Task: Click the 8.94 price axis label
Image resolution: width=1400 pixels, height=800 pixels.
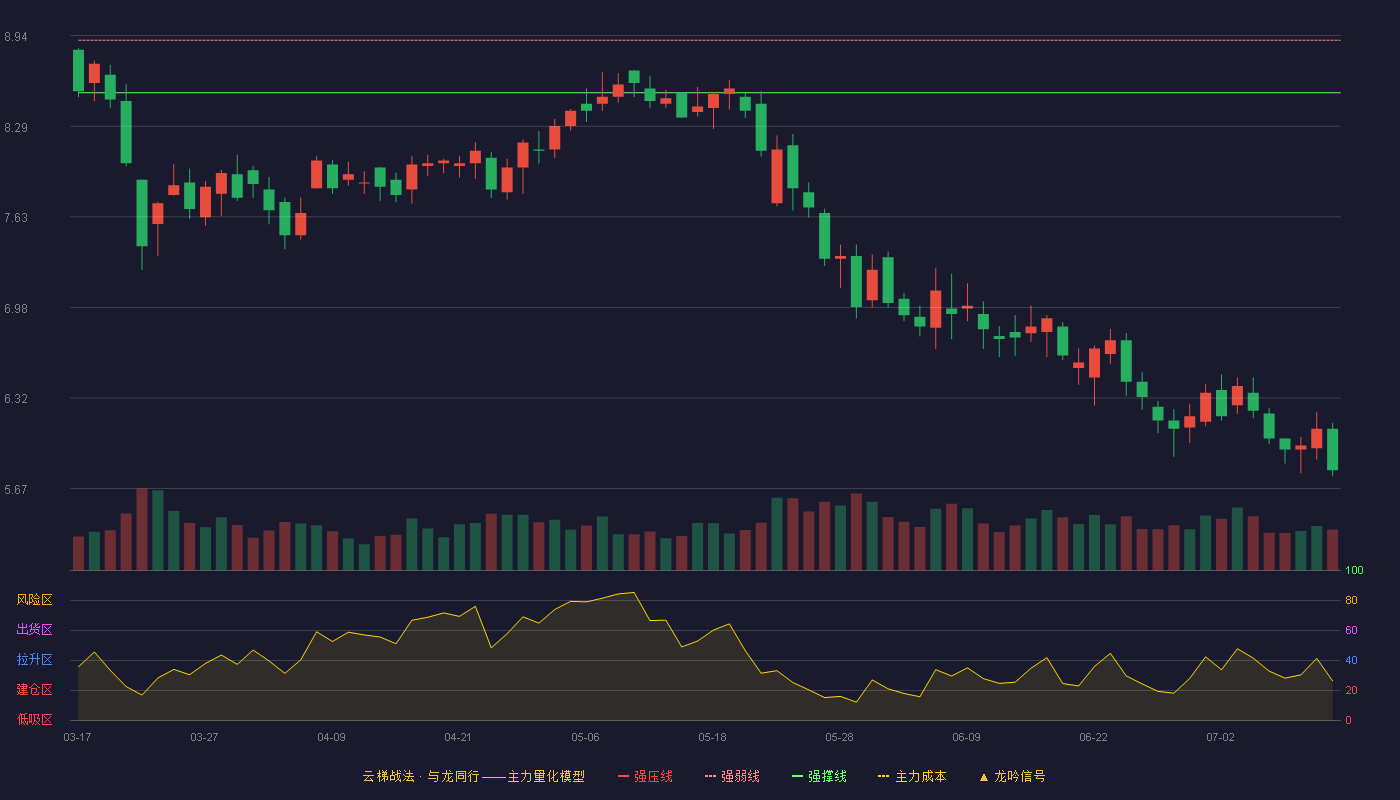Action: click(x=15, y=37)
